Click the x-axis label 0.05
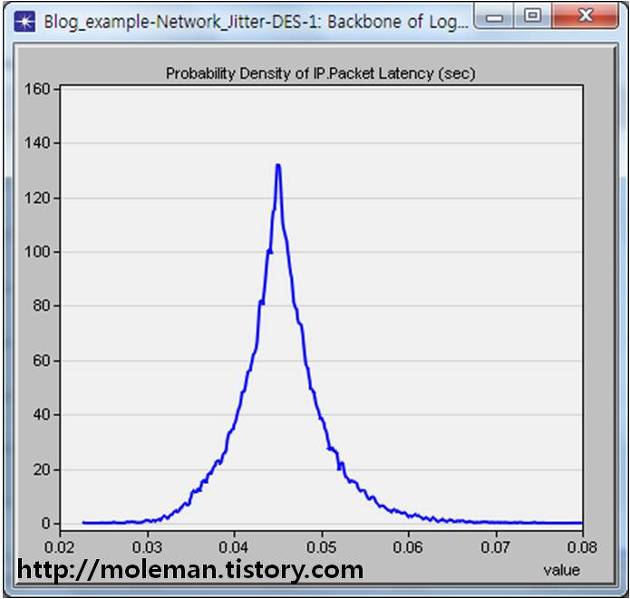The height and width of the screenshot is (599, 630). (321, 547)
